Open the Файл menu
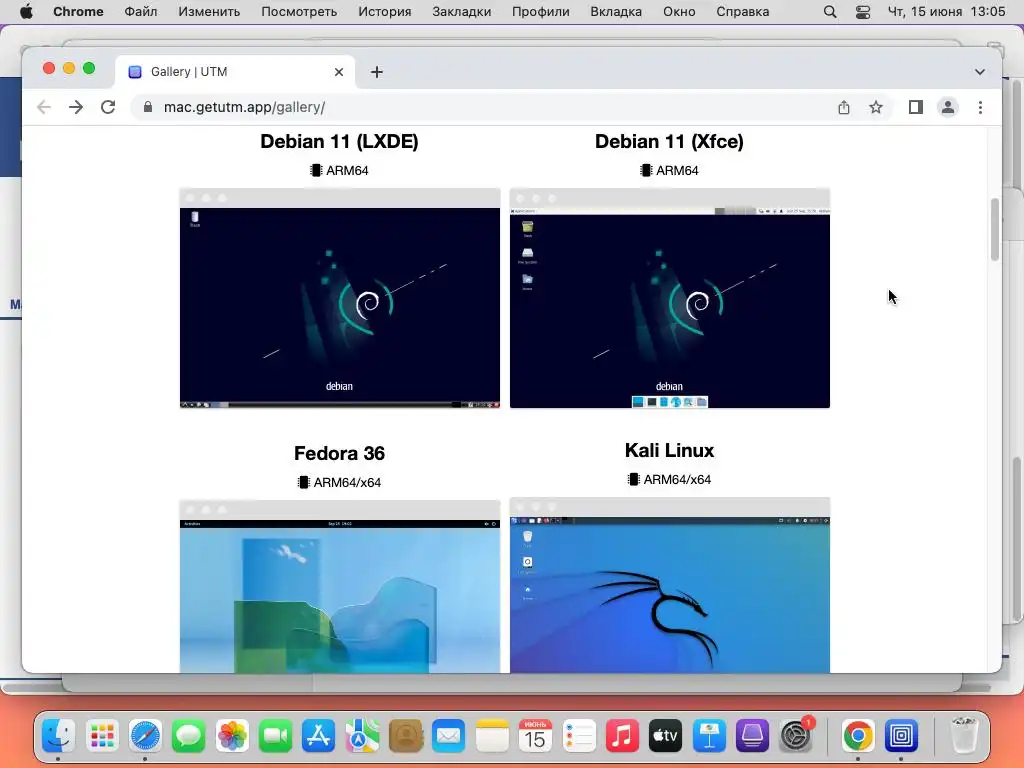 [x=140, y=12]
